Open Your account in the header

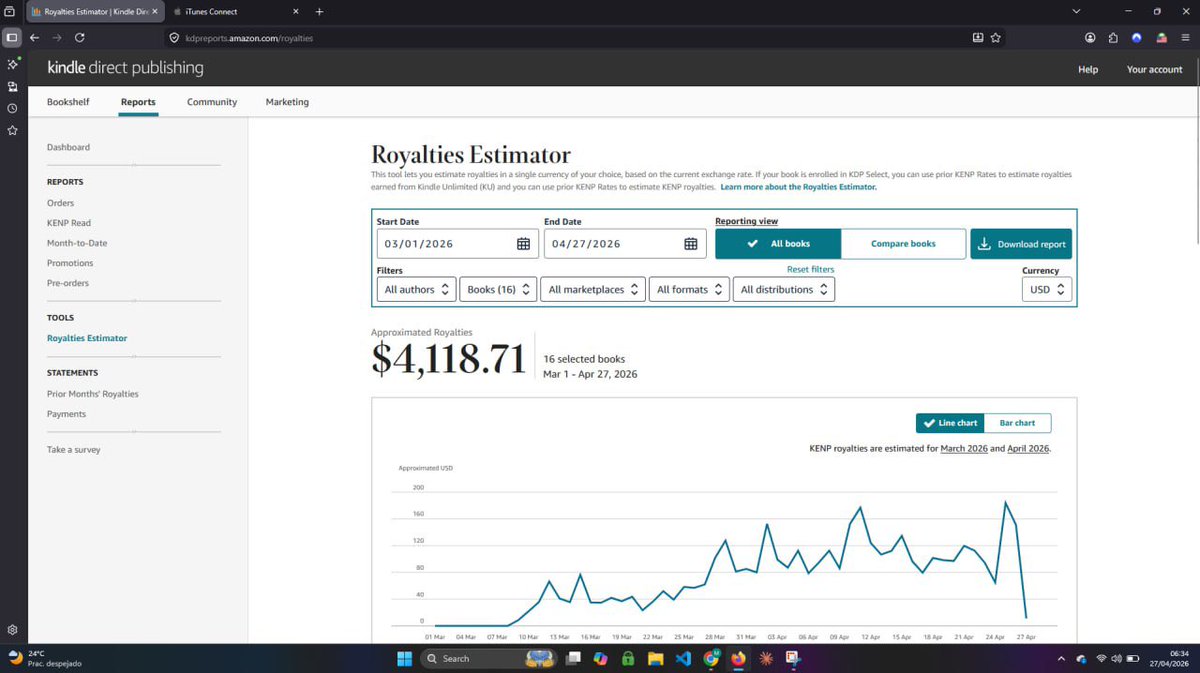tap(1154, 70)
